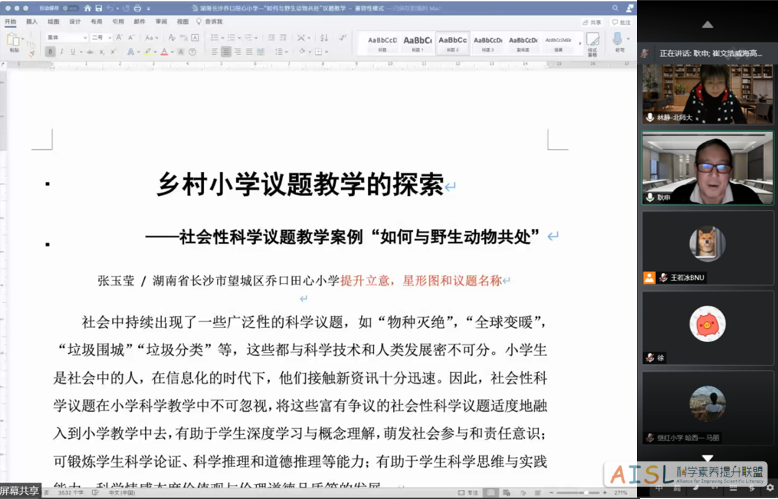
Task: Open the 引用 ribbon tab
Action: [x=118, y=22]
